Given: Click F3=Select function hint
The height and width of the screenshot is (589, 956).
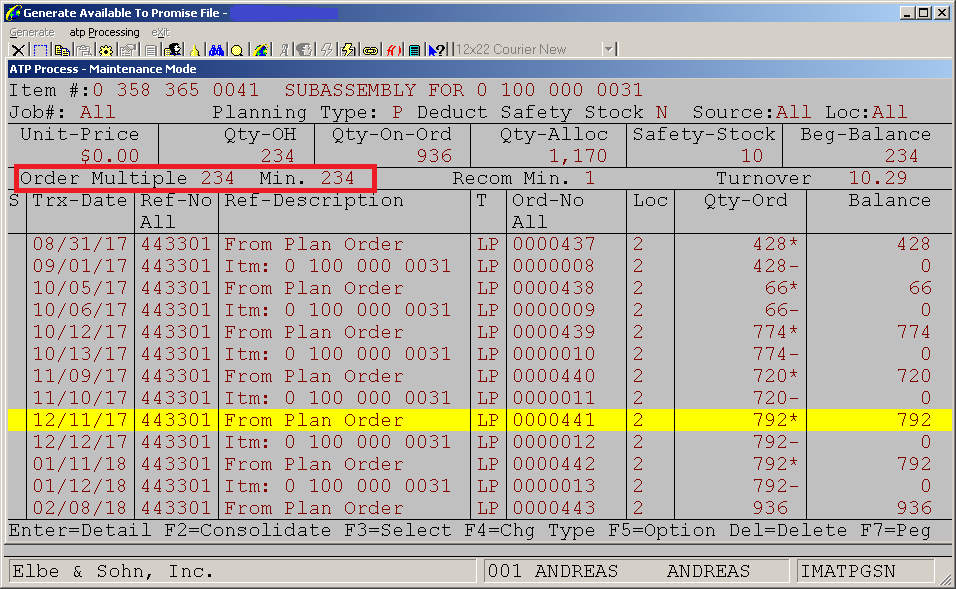Looking at the screenshot, I should coord(398,530).
